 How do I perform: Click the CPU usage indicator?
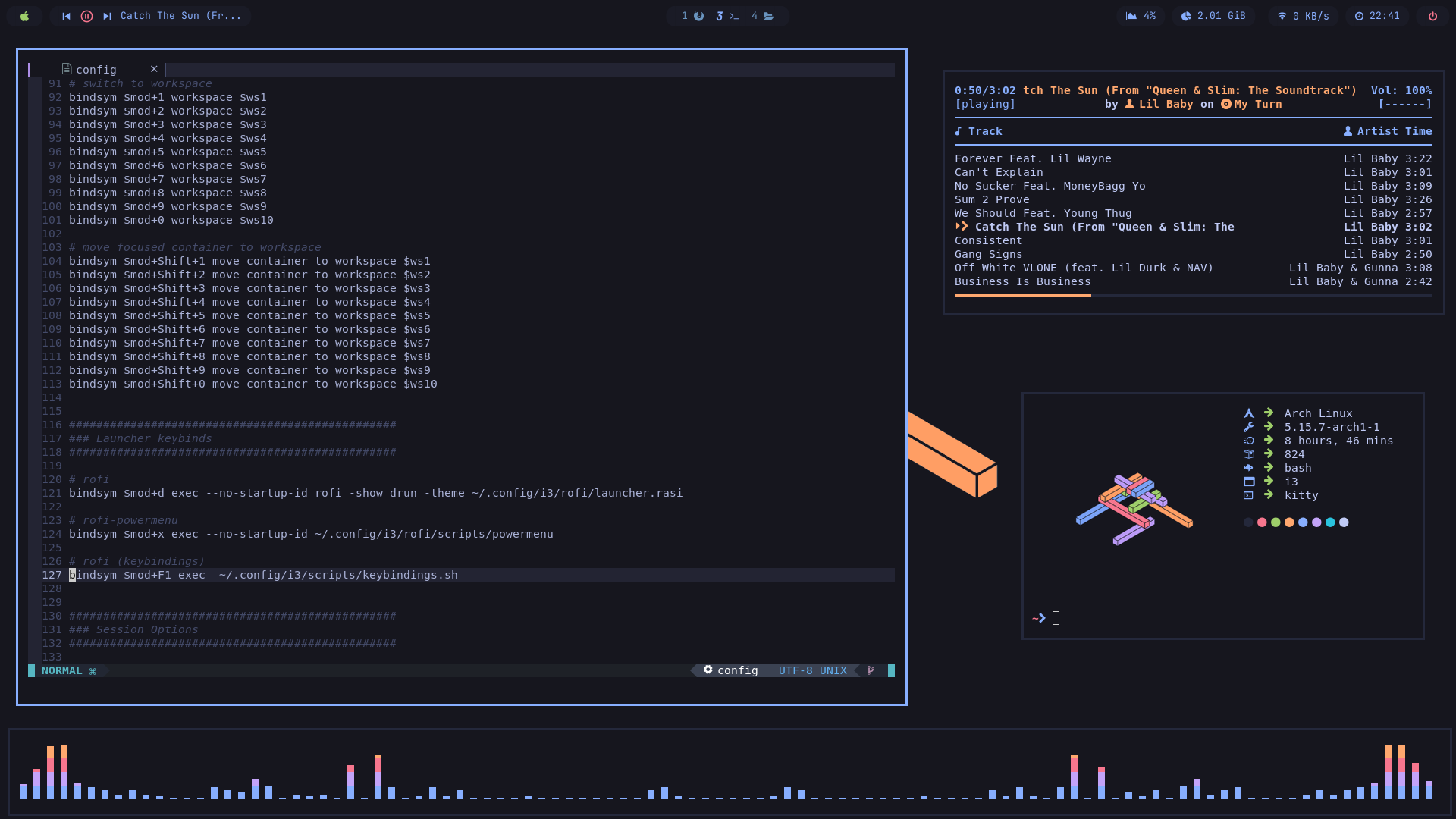pyautogui.click(x=1141, y=16)
